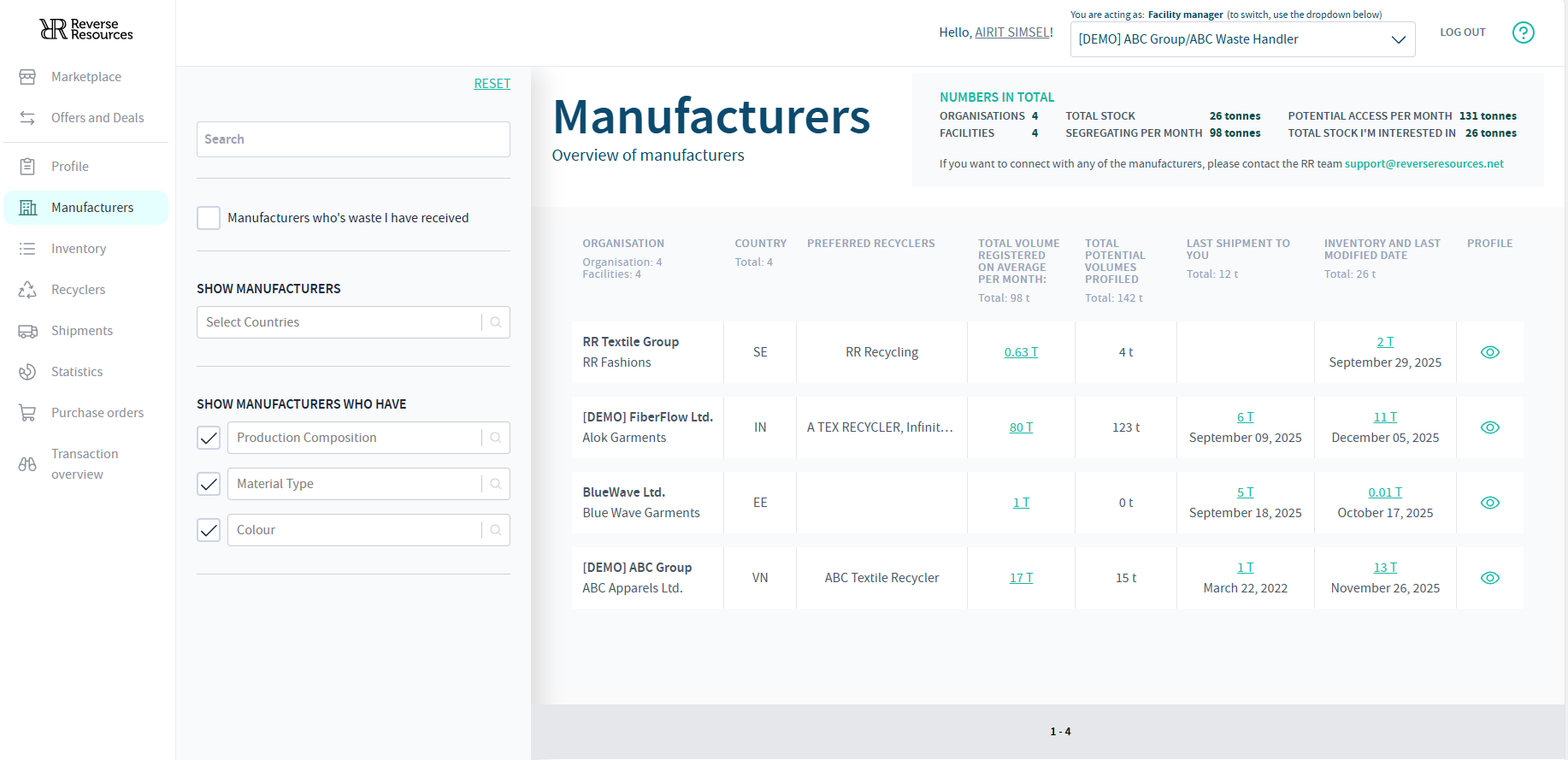
Task: Open the Colour dropdown
Action: coord(368,530)
